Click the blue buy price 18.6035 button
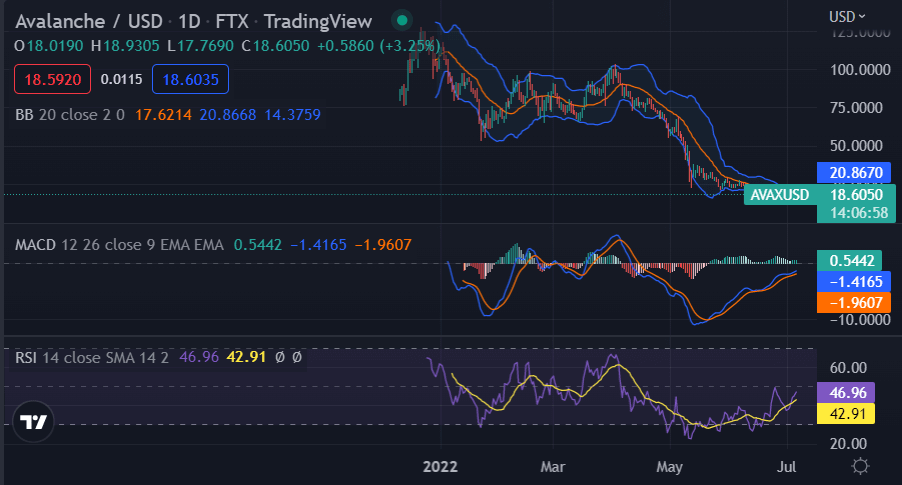This screenshot has height=485, width=902. [190, 79]
